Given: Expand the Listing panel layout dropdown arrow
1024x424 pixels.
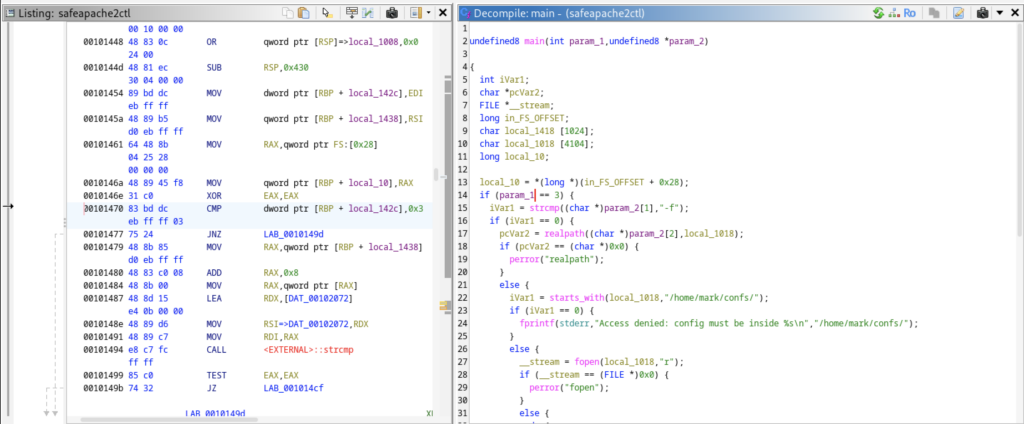Looking at the screenshot, I should pos(429,13).
